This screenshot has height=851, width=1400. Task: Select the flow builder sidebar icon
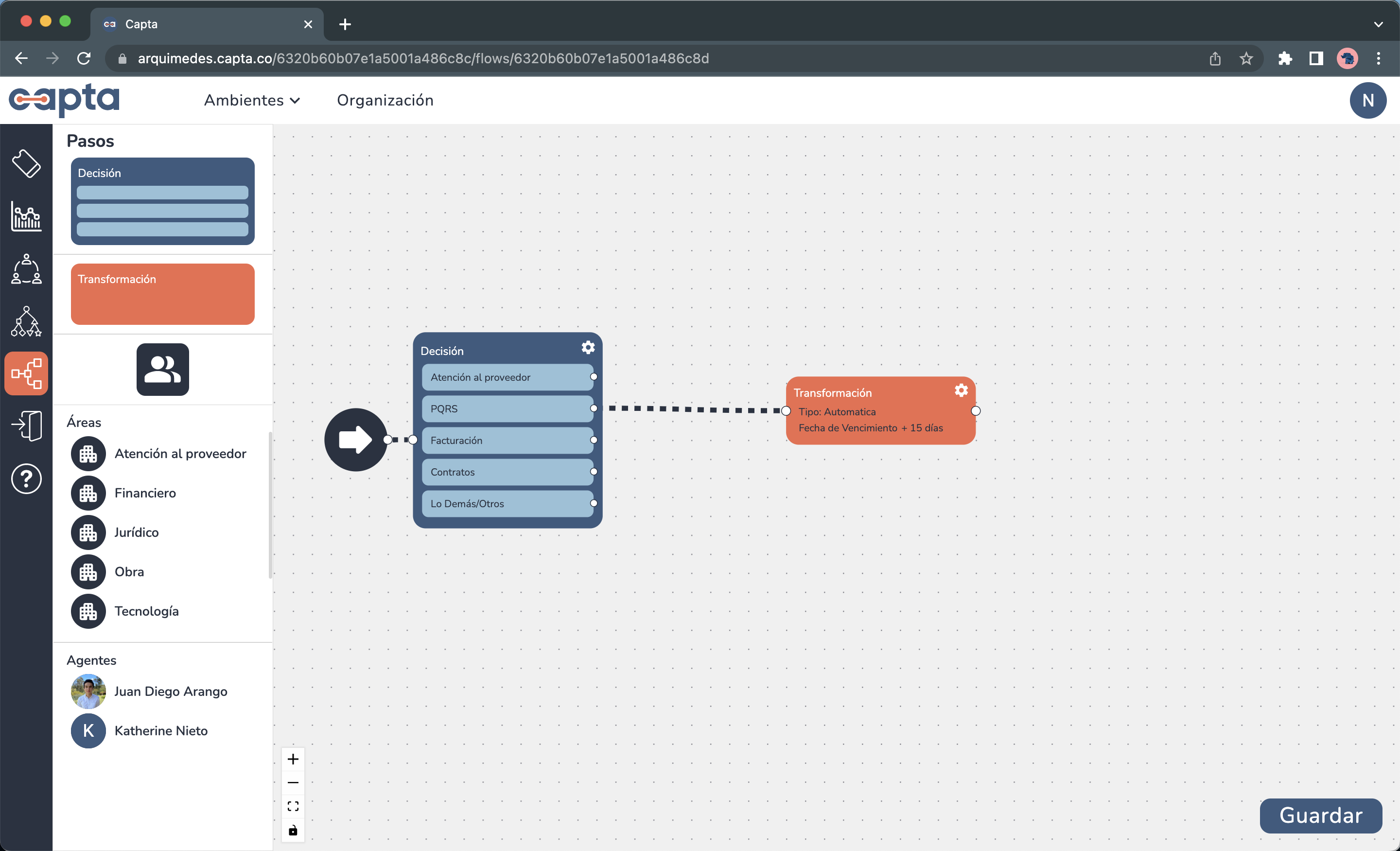click(26, 373)
